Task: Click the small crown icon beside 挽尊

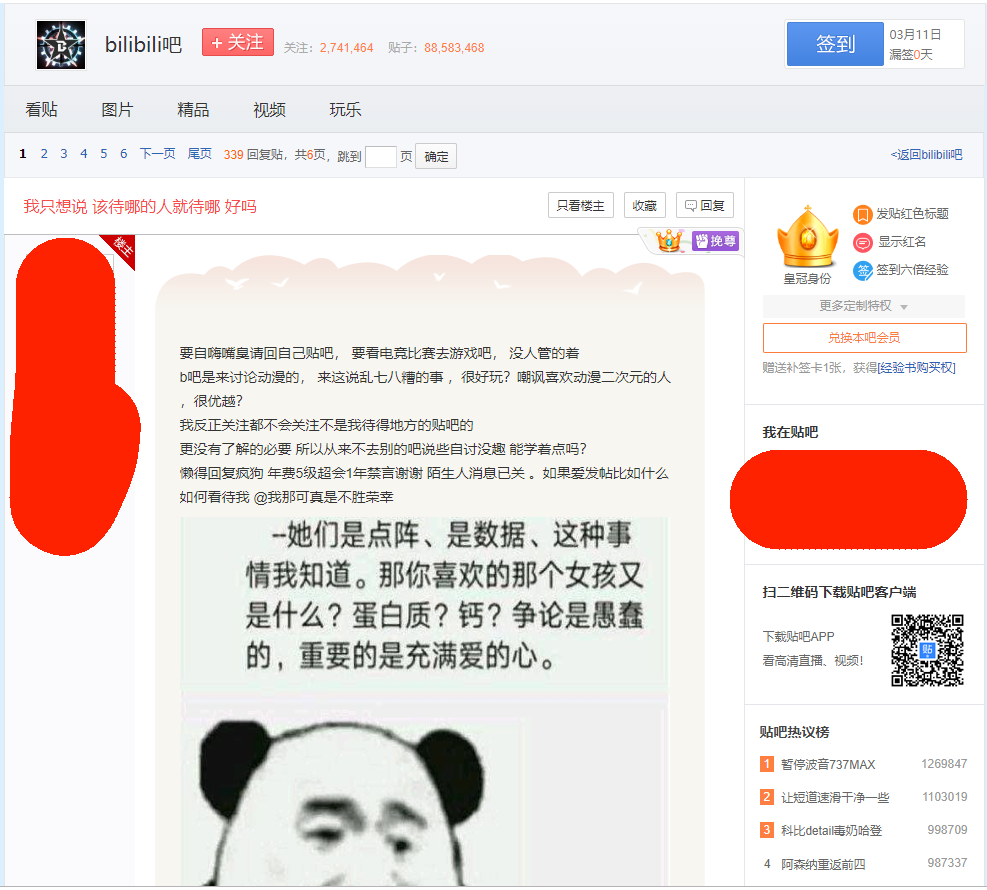Action: pyautogui.click(x=669, y=241)
